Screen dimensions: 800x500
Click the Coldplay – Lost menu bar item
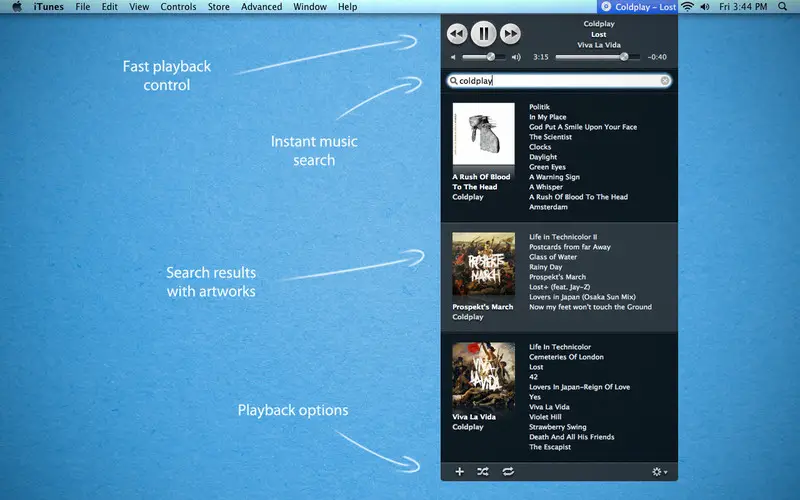pyautogui.click(x=638, y=7)
